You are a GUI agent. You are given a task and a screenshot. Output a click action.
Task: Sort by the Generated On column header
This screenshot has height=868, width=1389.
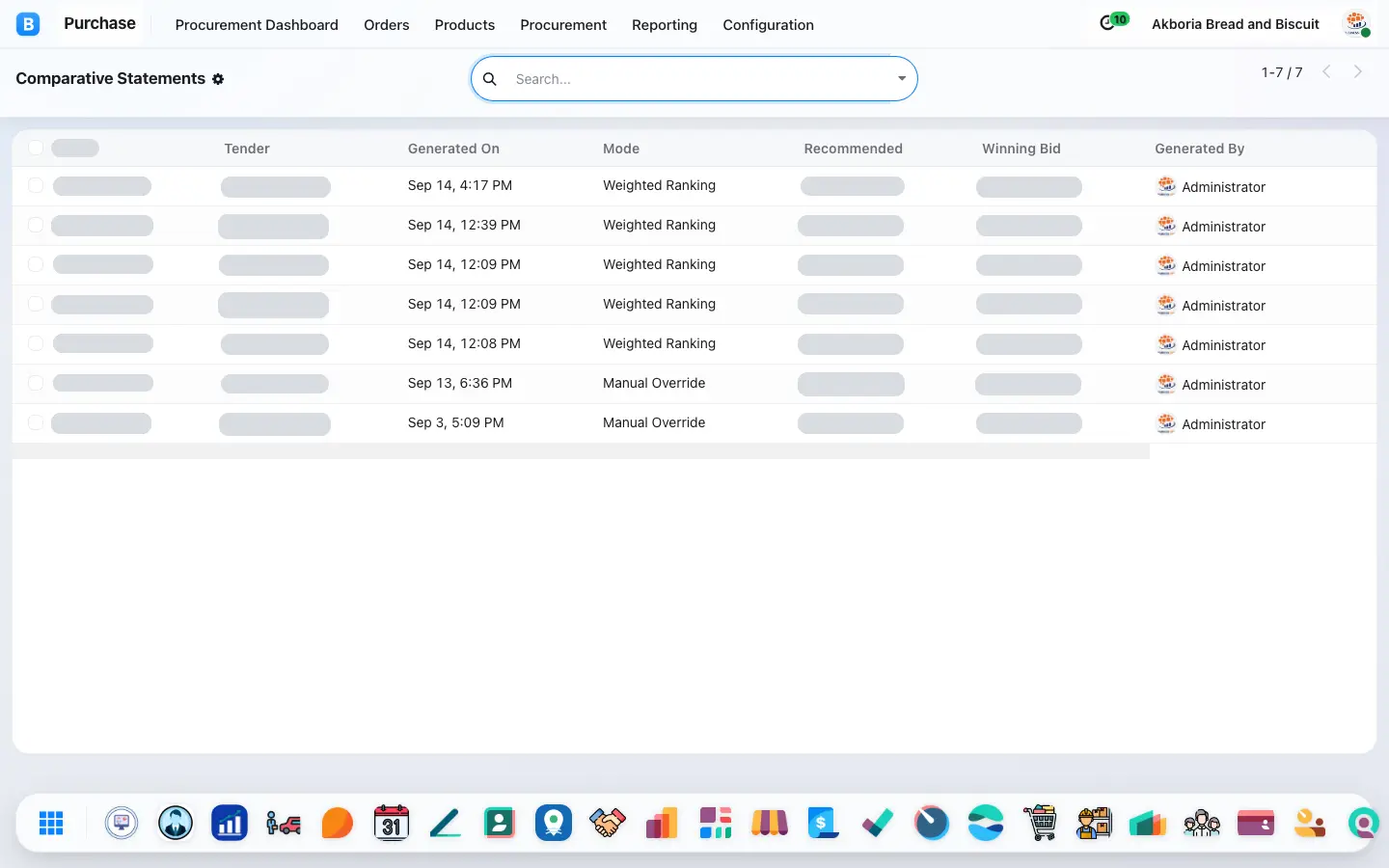453,149
